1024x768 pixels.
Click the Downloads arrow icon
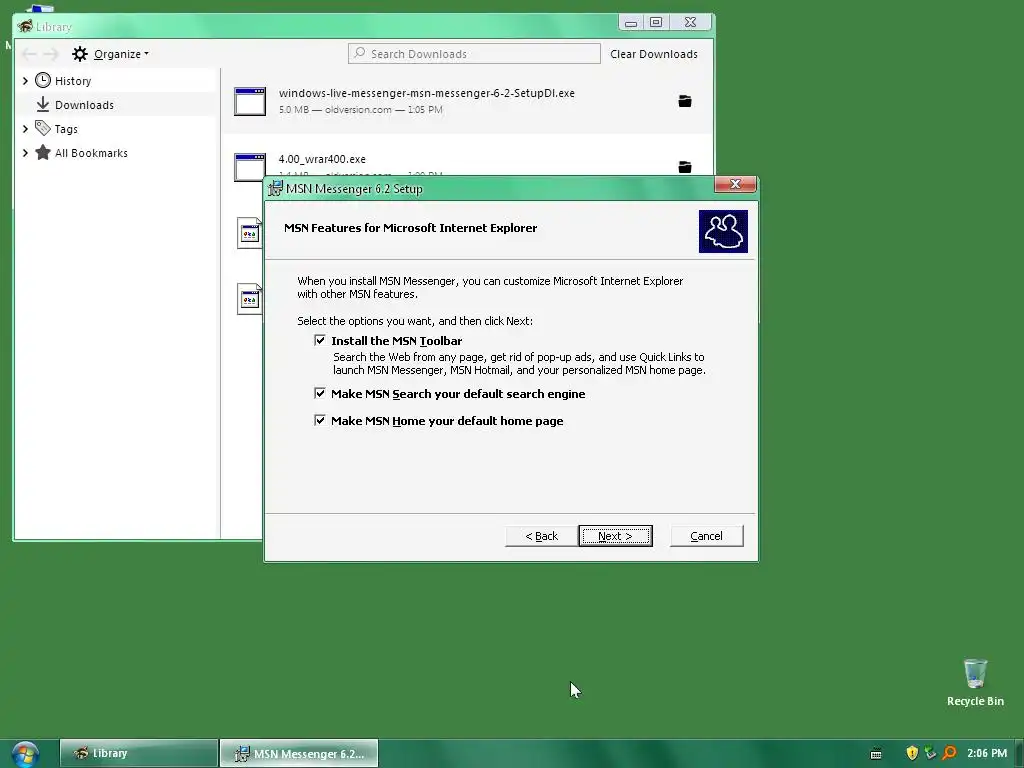point(43,104)
